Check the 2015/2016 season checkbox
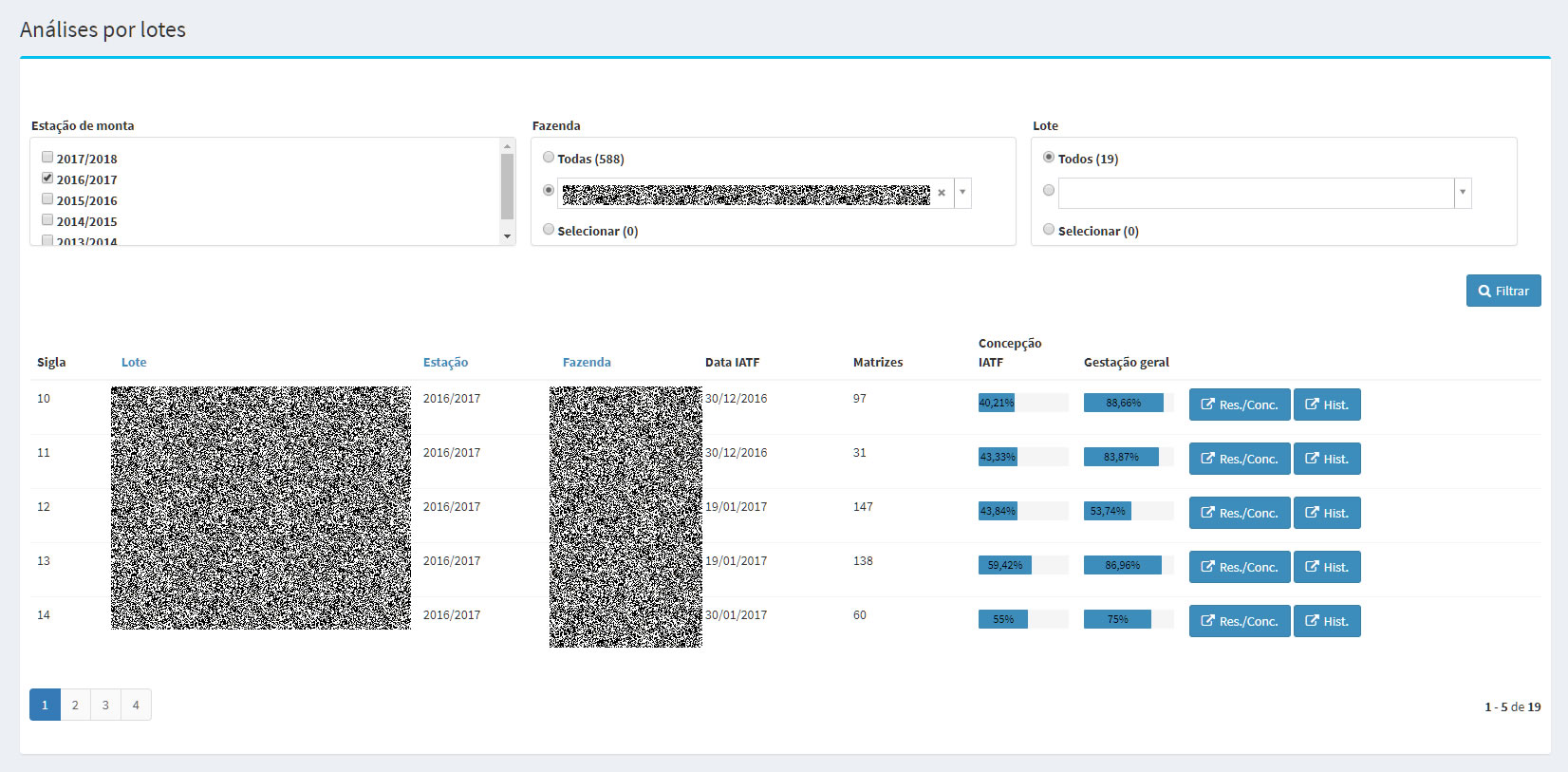 [47, 198]
